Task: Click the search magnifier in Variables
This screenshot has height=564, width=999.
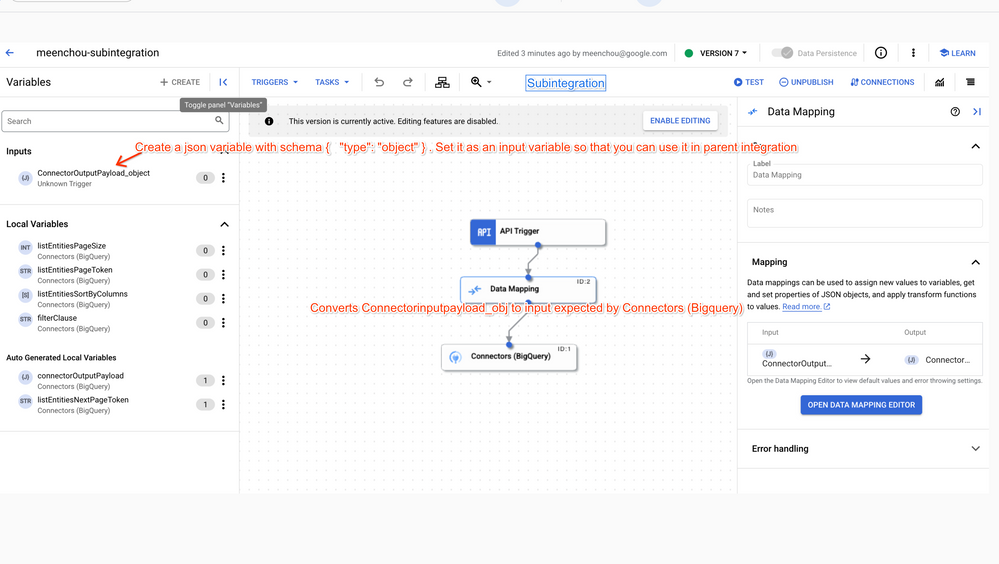Action: point(219,120)
